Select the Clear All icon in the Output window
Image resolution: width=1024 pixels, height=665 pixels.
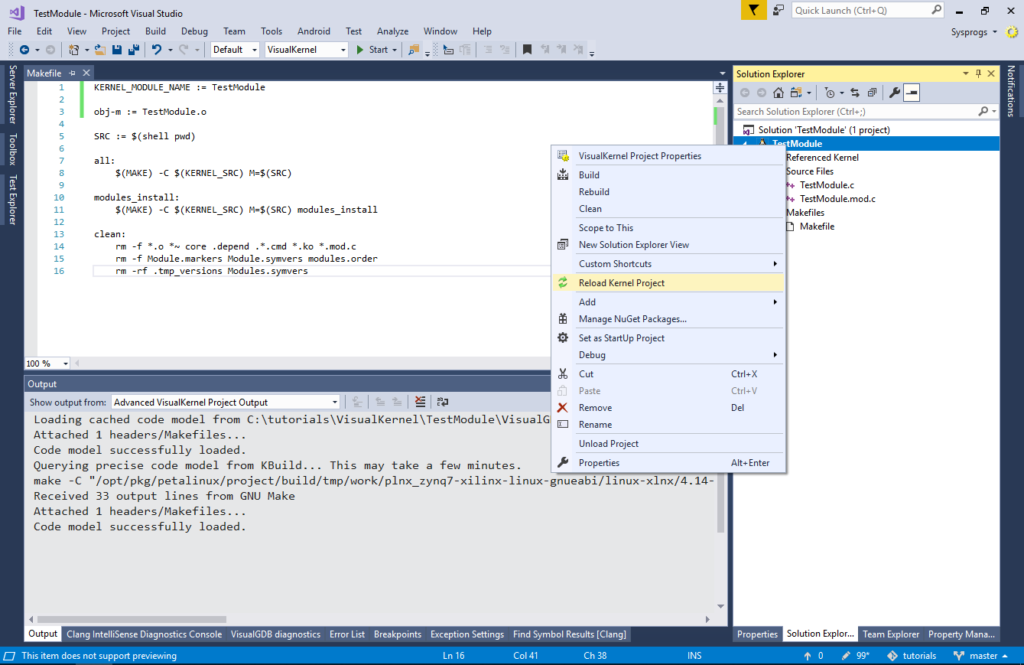[420, 401]
